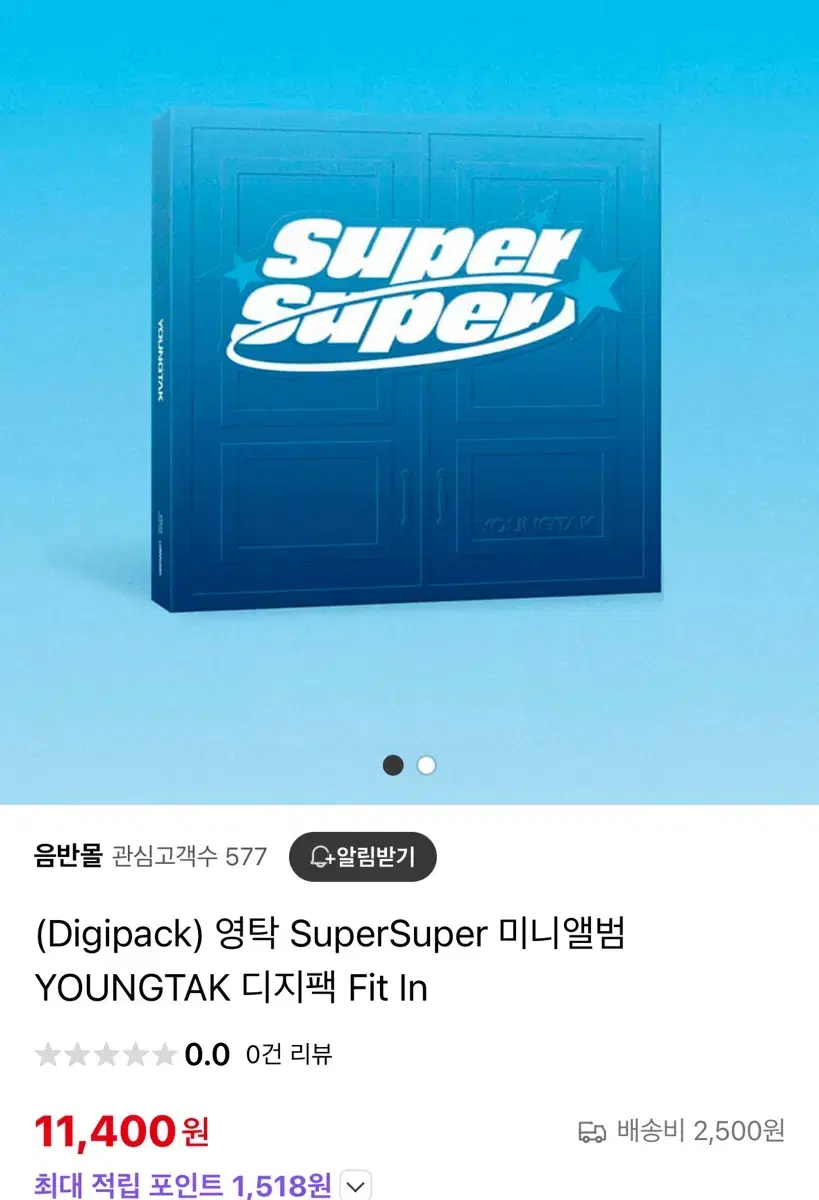Click the star rating icons
819x1200 pixels.
click(x=106, y=1054)
